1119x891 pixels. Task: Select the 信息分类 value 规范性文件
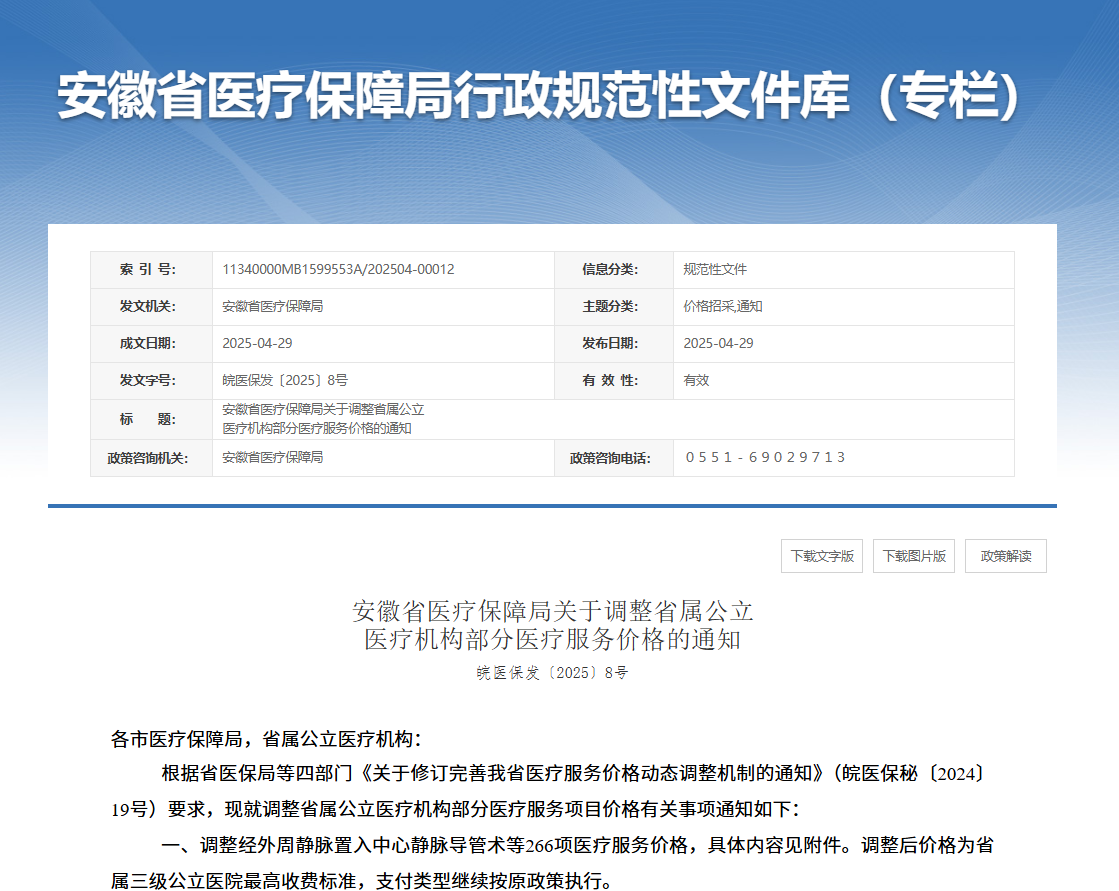point(713,270)
